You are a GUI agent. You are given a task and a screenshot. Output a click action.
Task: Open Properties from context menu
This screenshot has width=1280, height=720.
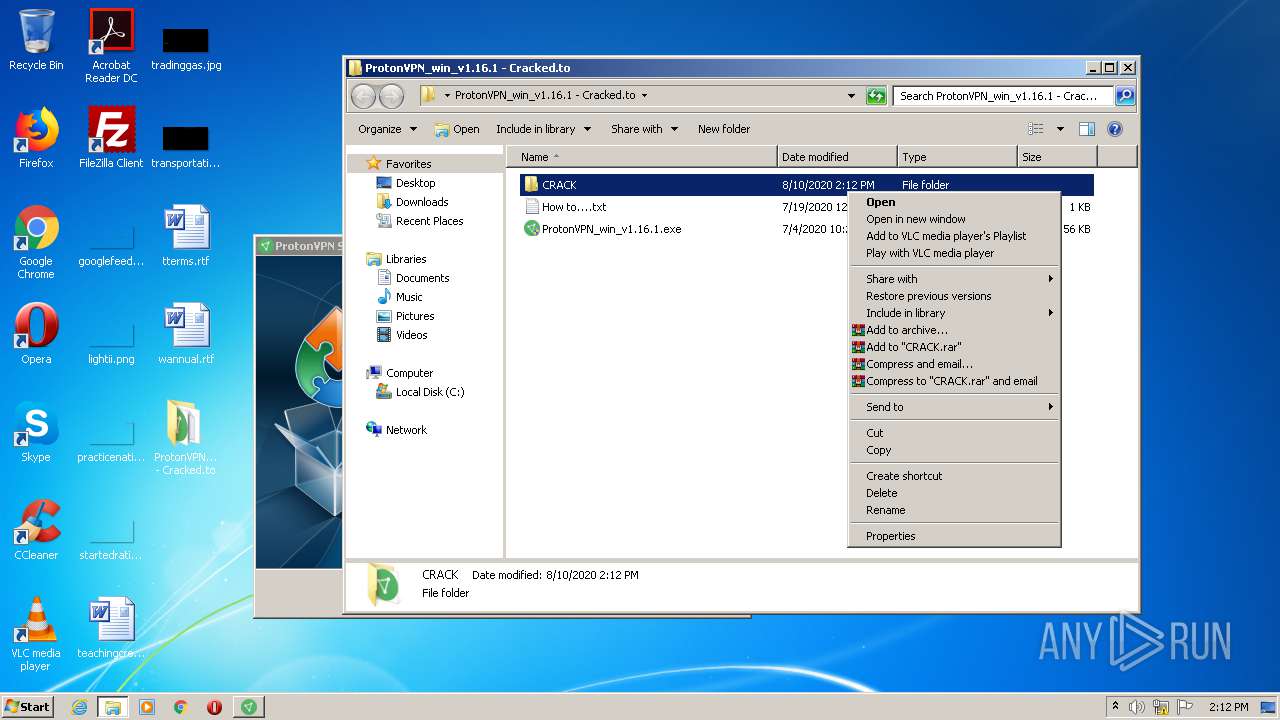pyautogui.click(x=954, y=536)
